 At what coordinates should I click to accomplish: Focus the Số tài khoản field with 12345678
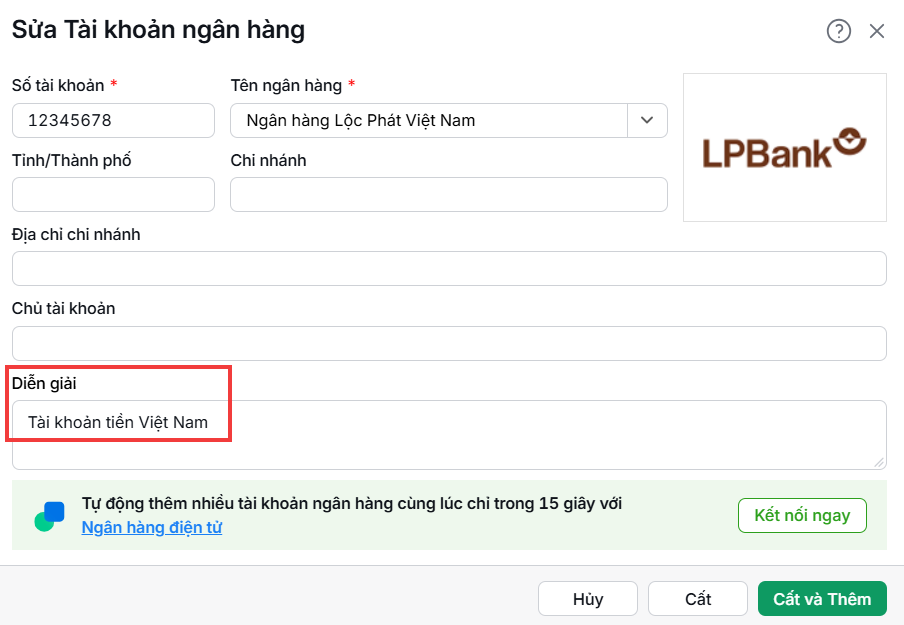(113, 121)
